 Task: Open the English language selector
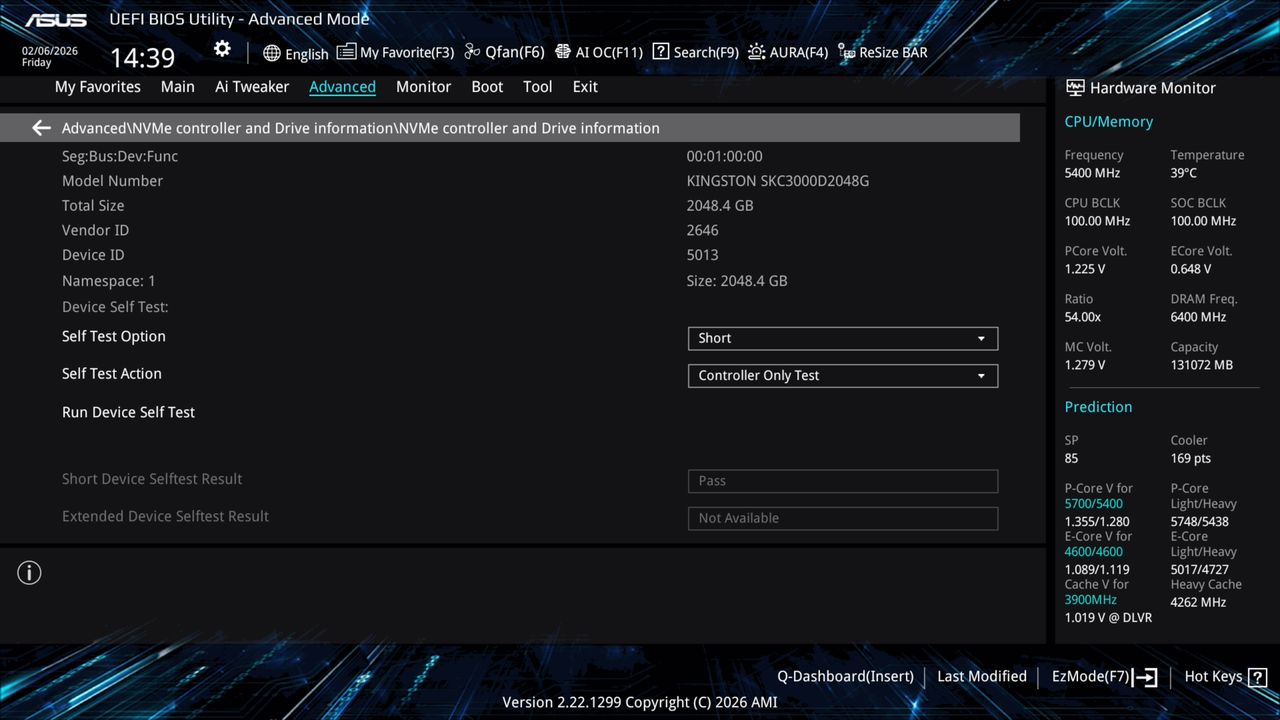pos(295,53)
